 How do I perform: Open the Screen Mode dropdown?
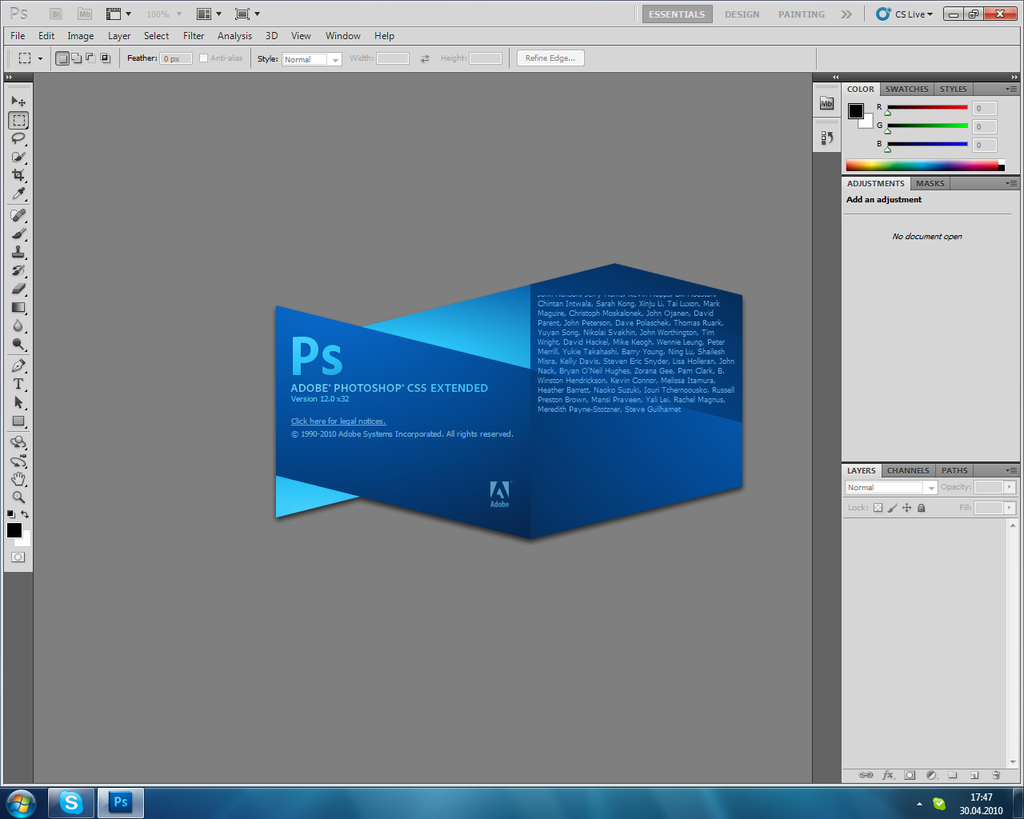pyautogui.click(x=248, y=14)
